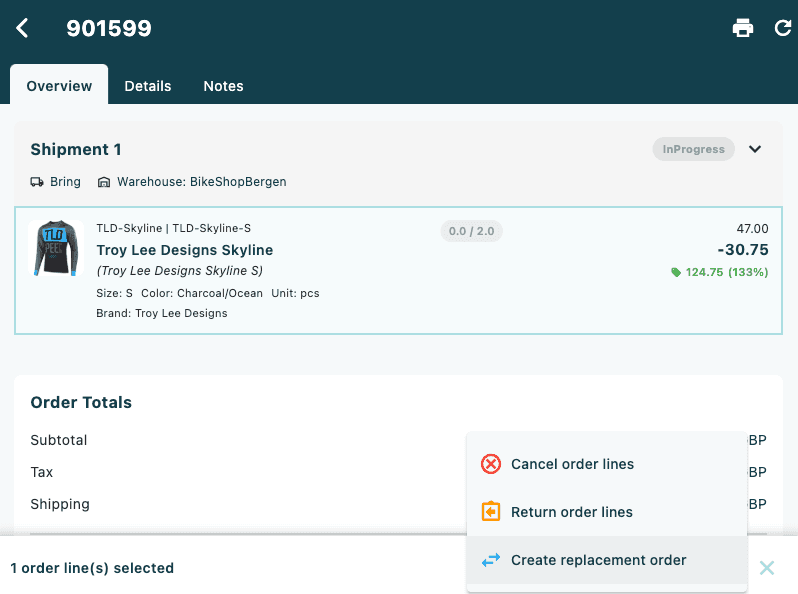Print order 901599 using printer icon

point(743,28)
